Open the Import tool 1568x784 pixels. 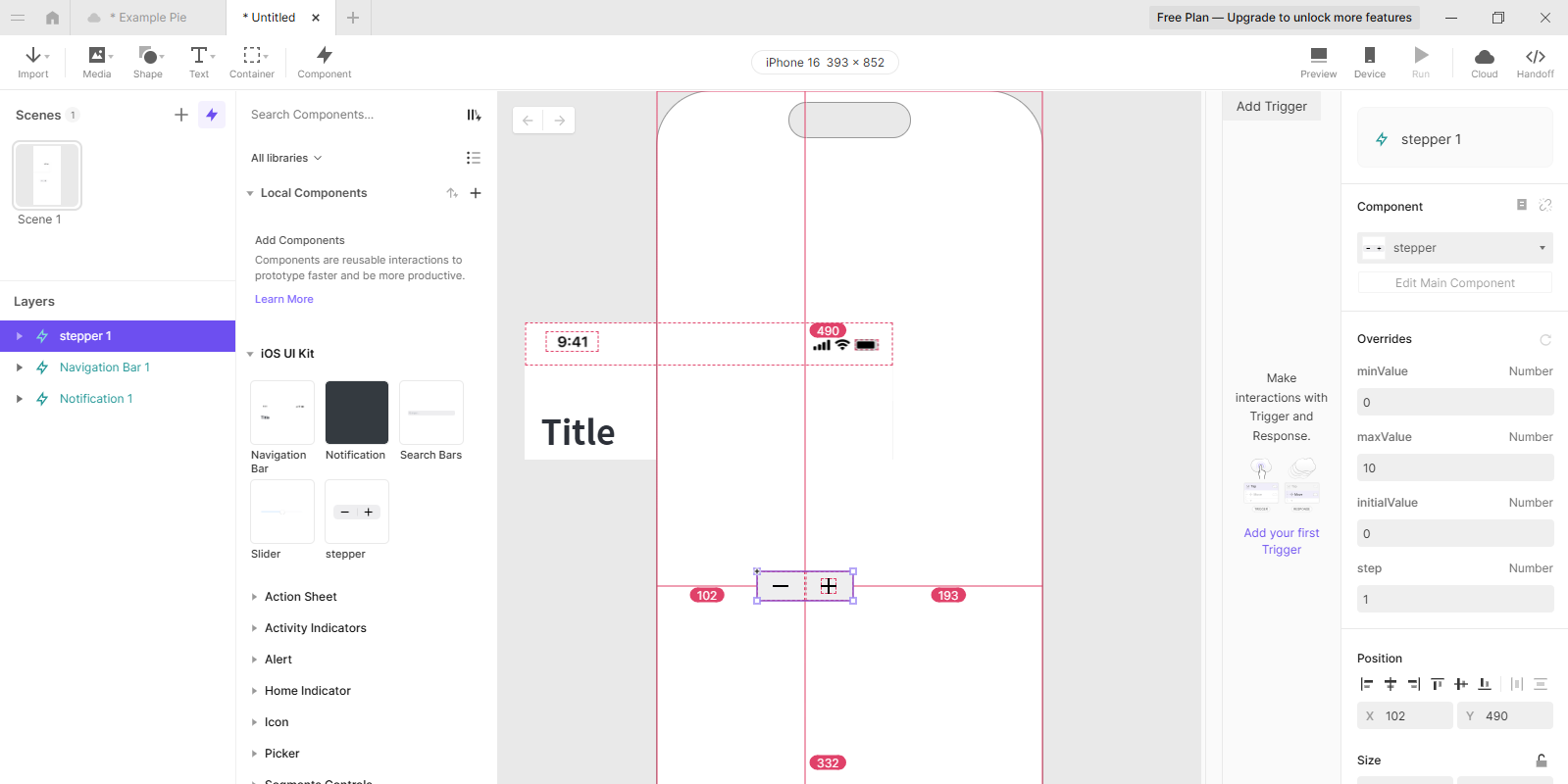[33, 62]
